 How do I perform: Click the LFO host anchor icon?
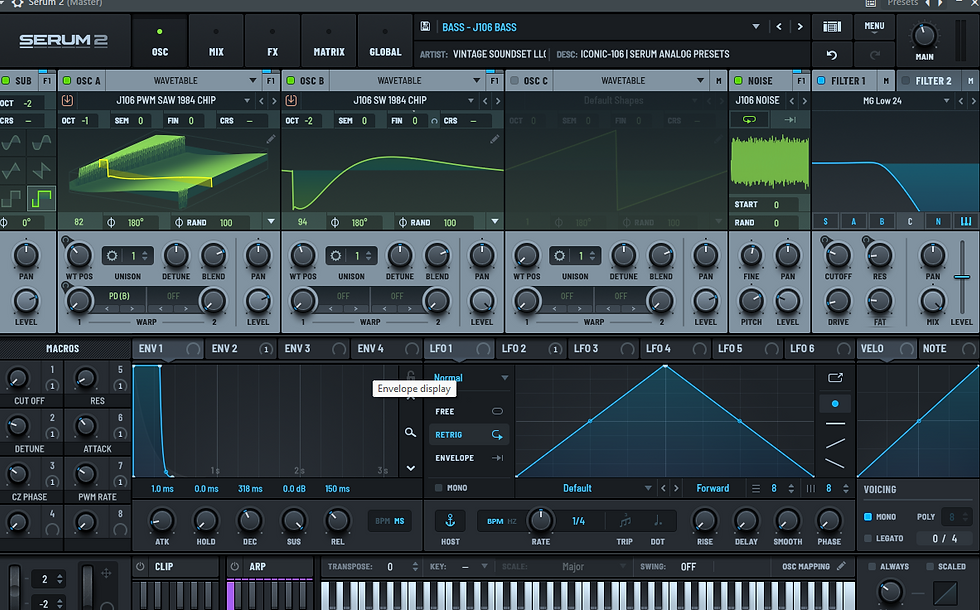(x=450, y=521)
